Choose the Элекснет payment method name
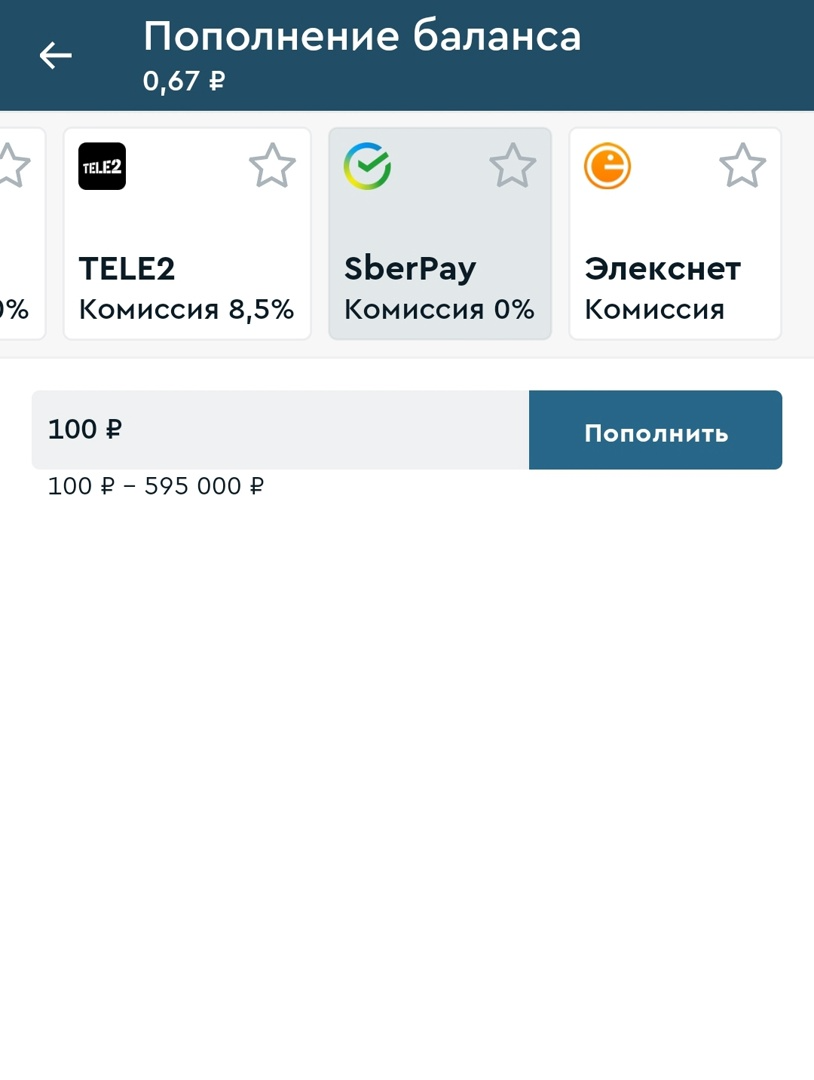 (x=662, y=268)
